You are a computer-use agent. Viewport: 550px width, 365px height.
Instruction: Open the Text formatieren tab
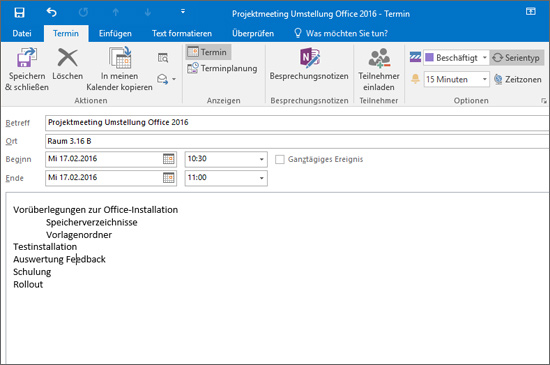point(182,33)
